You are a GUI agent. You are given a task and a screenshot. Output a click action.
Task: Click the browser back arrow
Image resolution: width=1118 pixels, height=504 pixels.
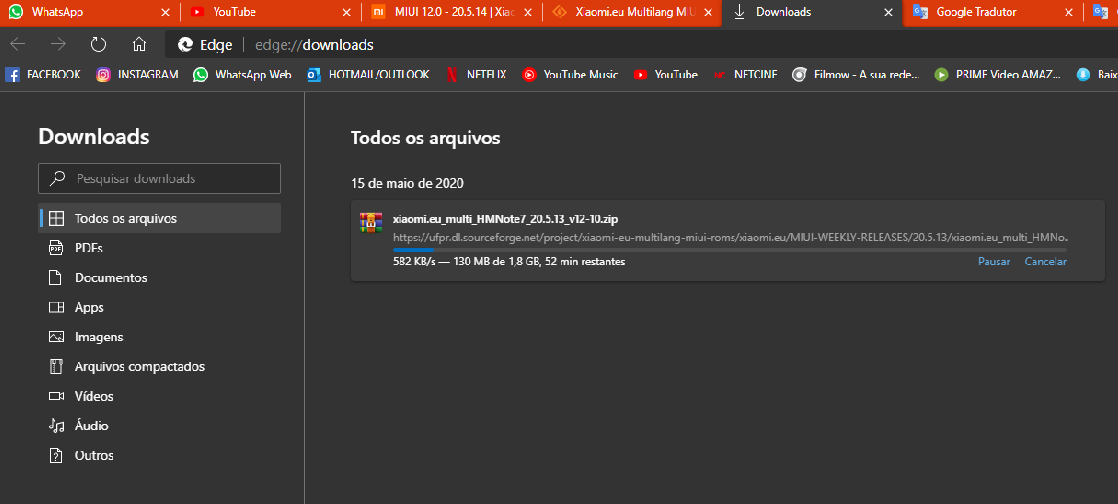18,45
